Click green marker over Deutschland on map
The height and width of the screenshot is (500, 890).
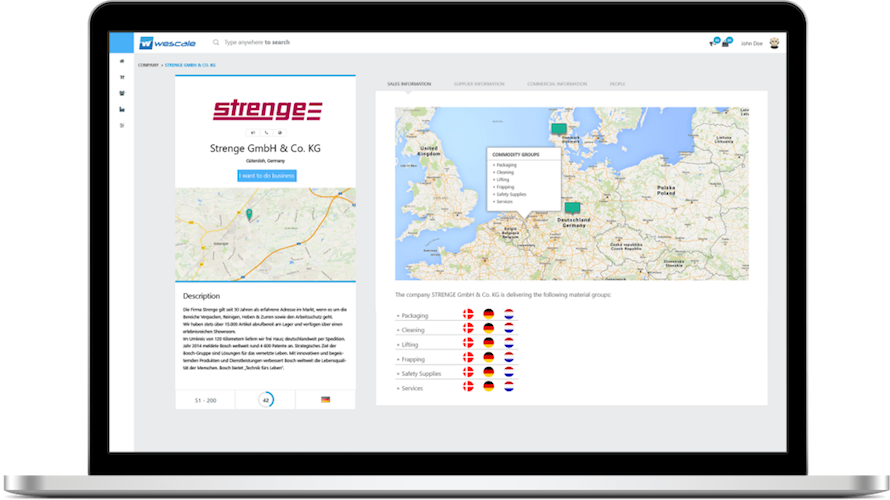[x=572, y=208]
